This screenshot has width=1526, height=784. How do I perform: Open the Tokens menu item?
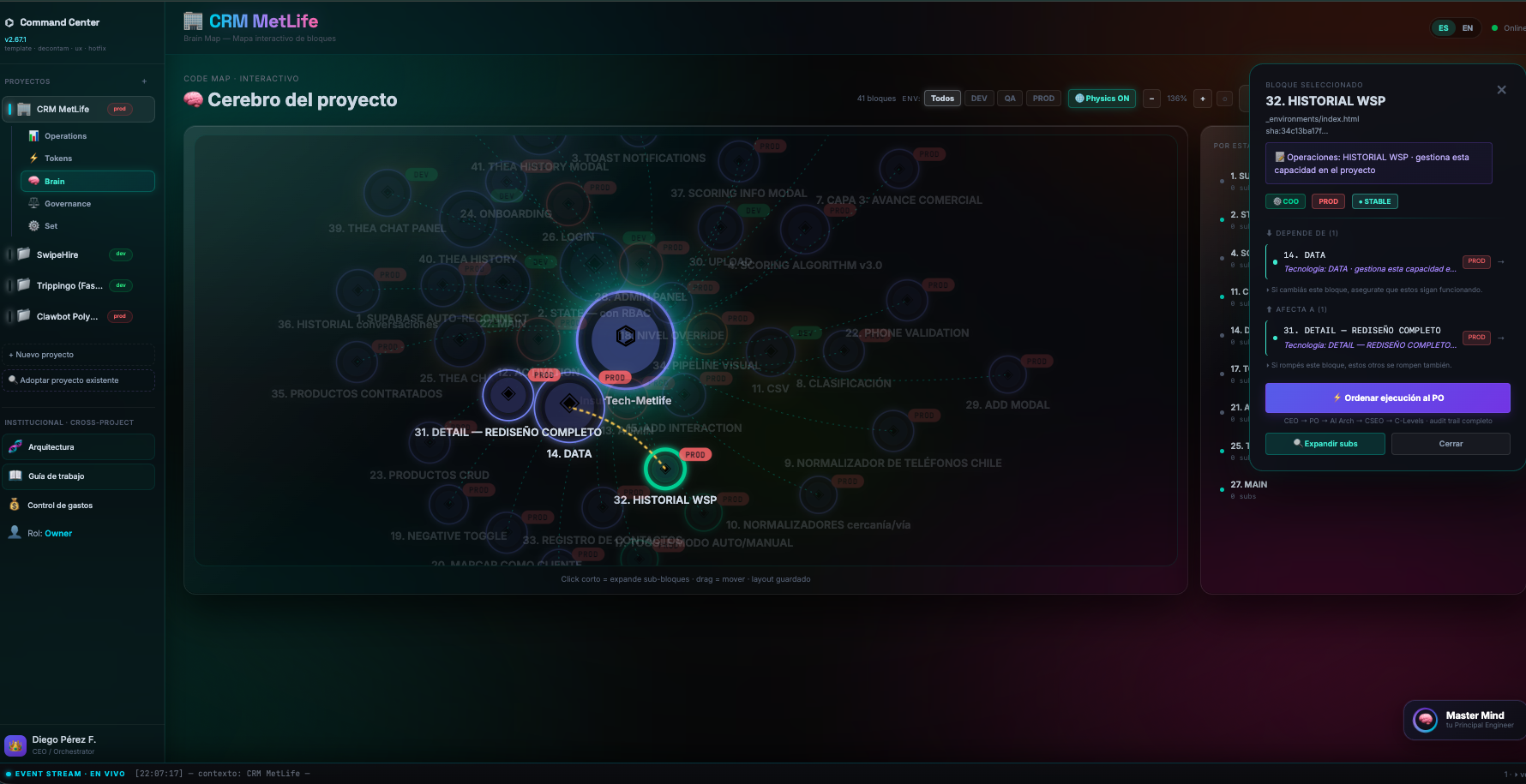87,159
